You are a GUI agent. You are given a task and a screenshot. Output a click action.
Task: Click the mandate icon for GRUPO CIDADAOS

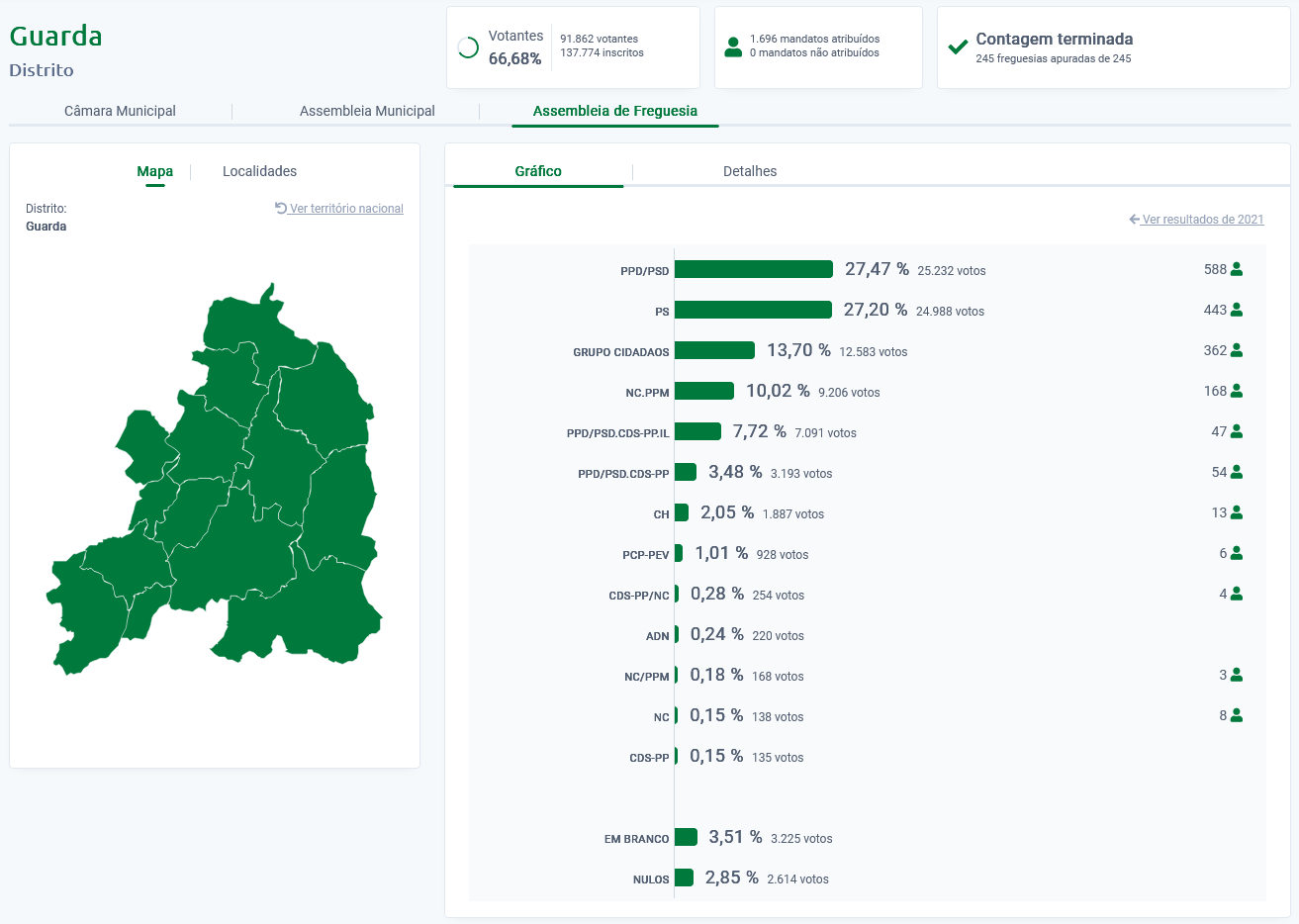pos(1237,350)
